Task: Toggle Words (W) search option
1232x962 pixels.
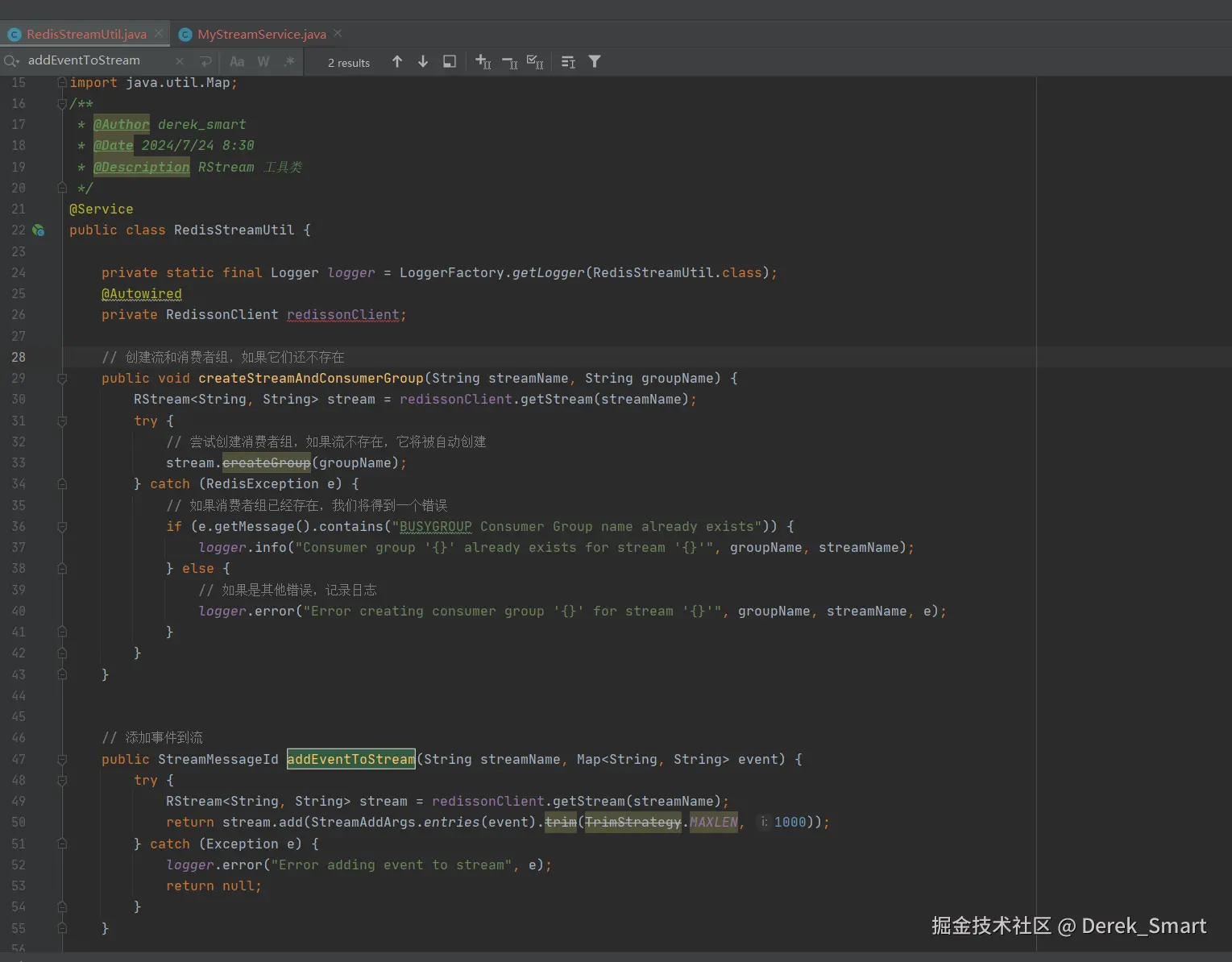Action: pos(263,61)
